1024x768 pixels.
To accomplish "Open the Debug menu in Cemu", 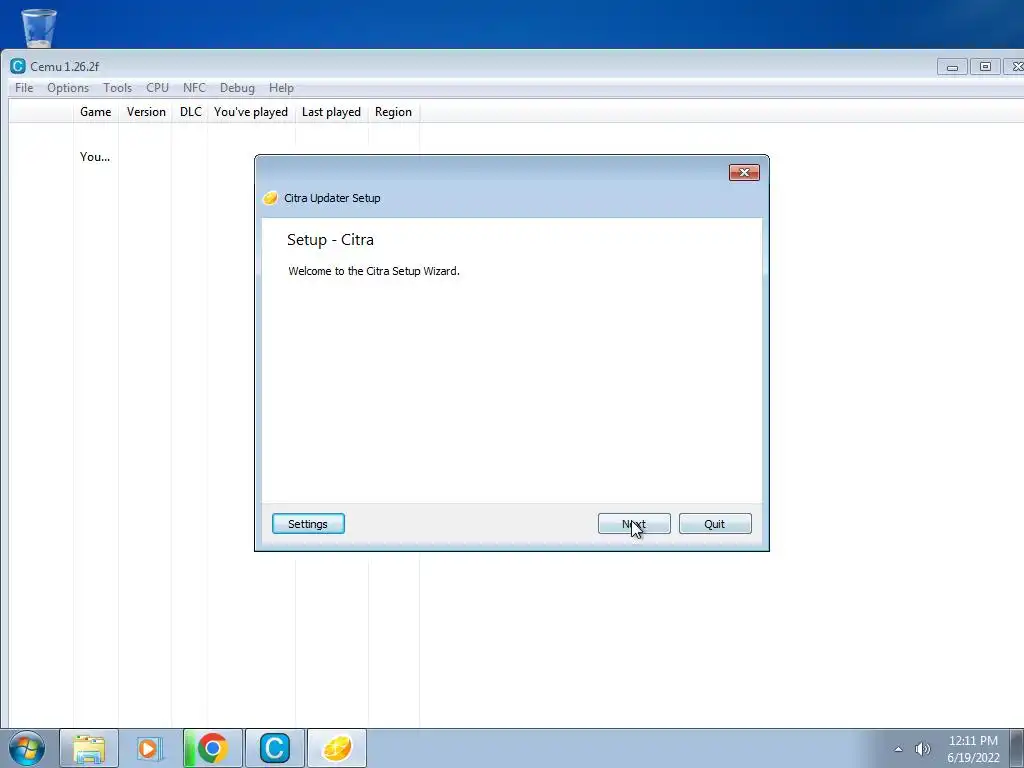I will coord(237,88).
